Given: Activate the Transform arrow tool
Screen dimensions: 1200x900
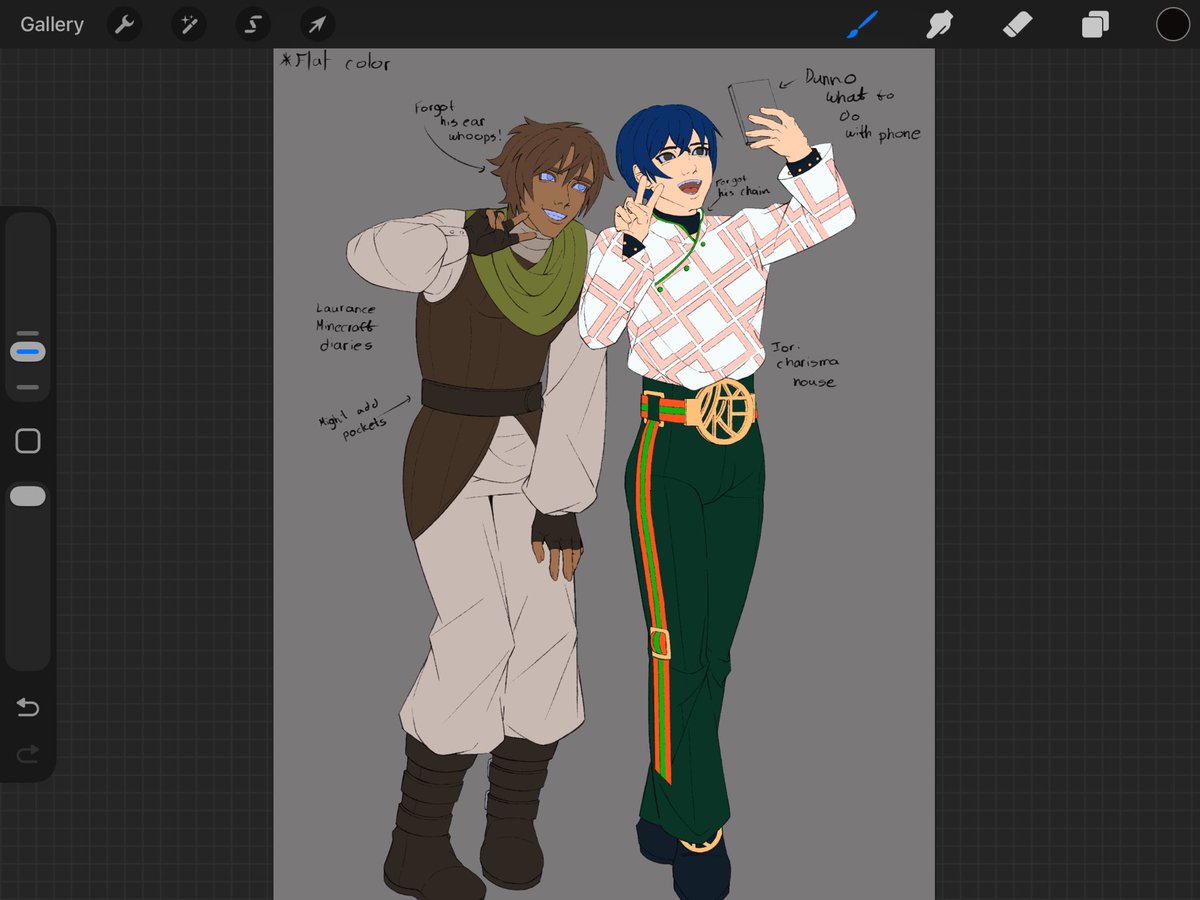Looking at the screenshot, I should (x=317, y=24).
